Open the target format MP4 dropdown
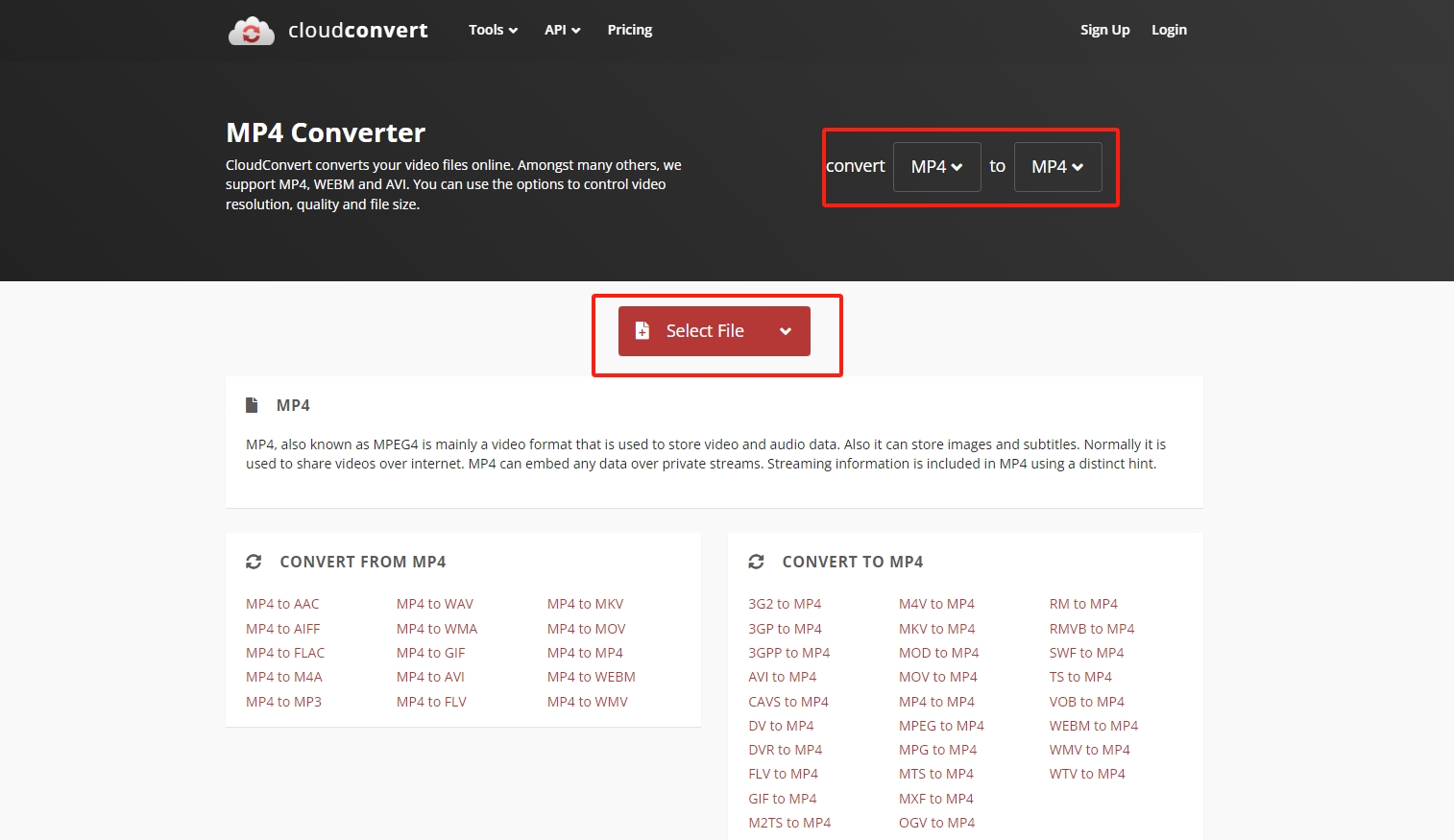 pyautogui.click(x=1057, y=167)
